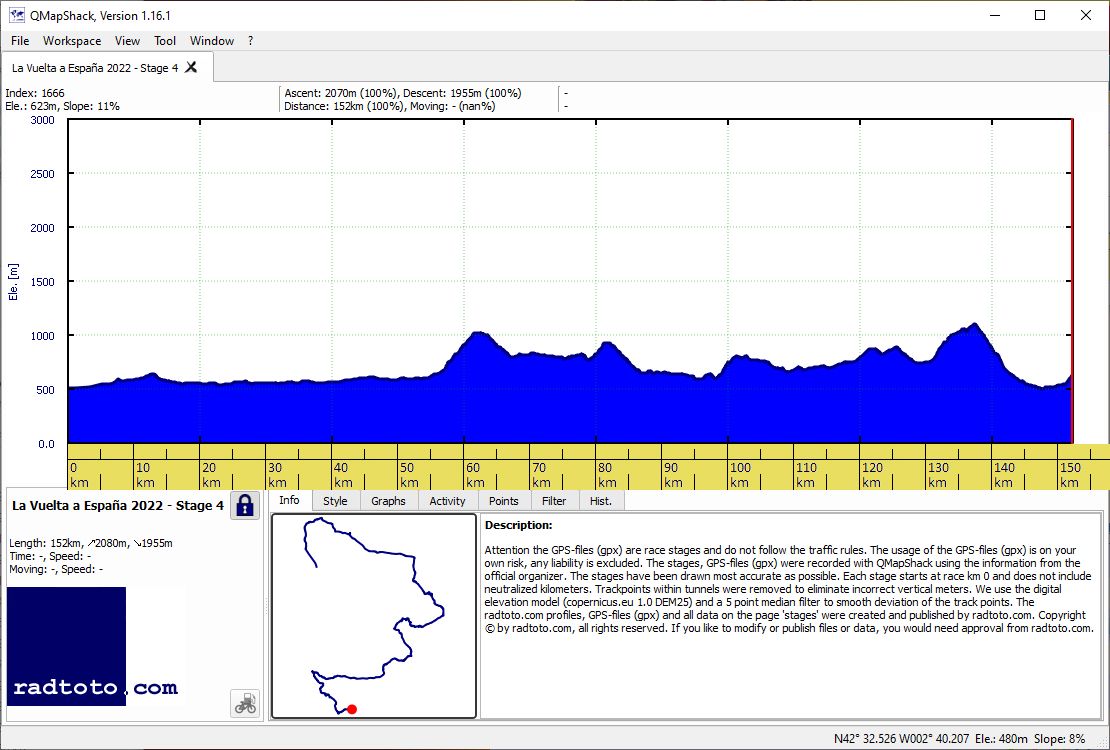Switch to the Activity tab
Image resolution: width=1110 pixels, height=750 pixels.
coord(447,501)
